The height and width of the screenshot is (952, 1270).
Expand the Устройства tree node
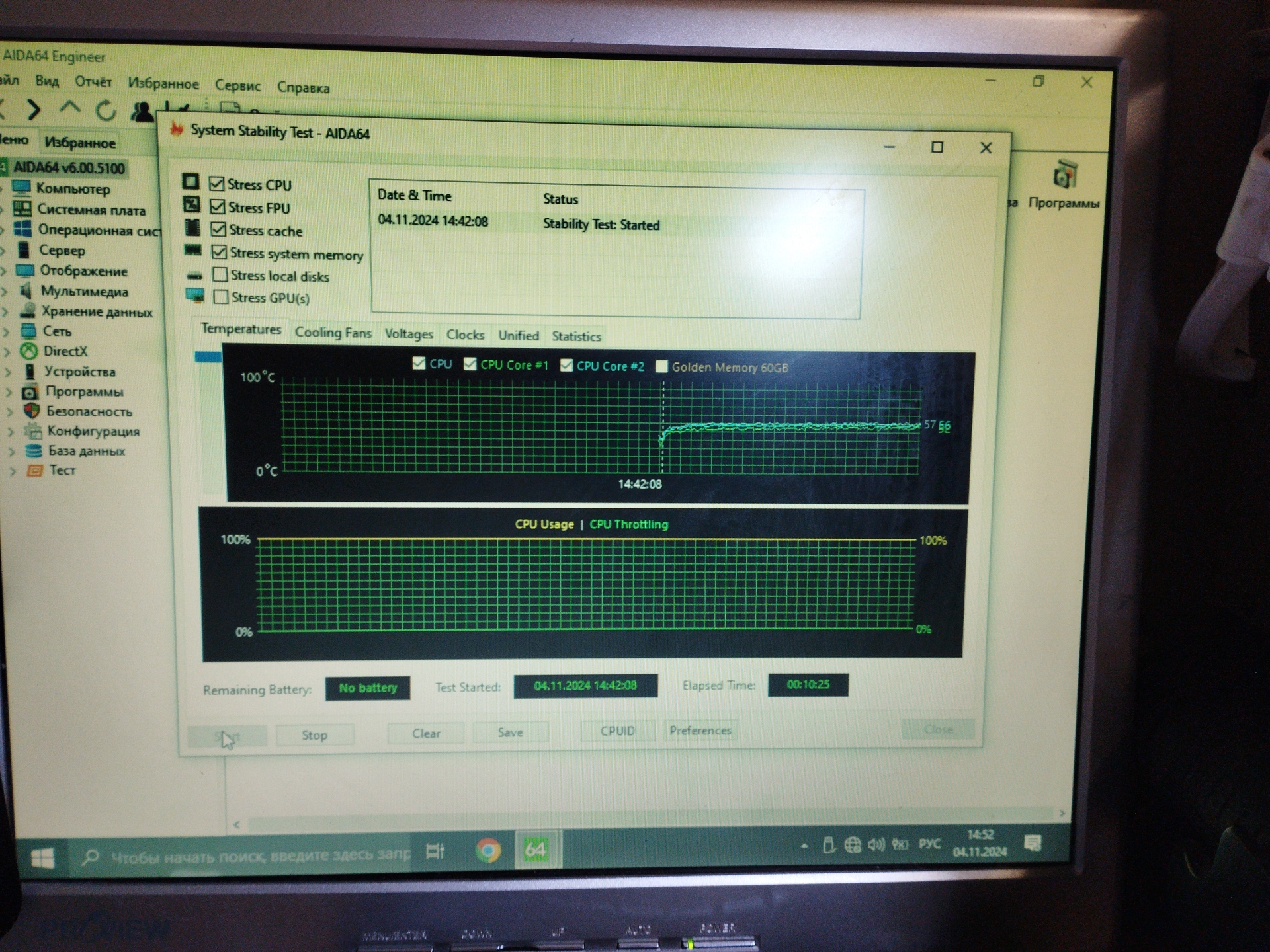pyautogui.click(x=8, y=372)
